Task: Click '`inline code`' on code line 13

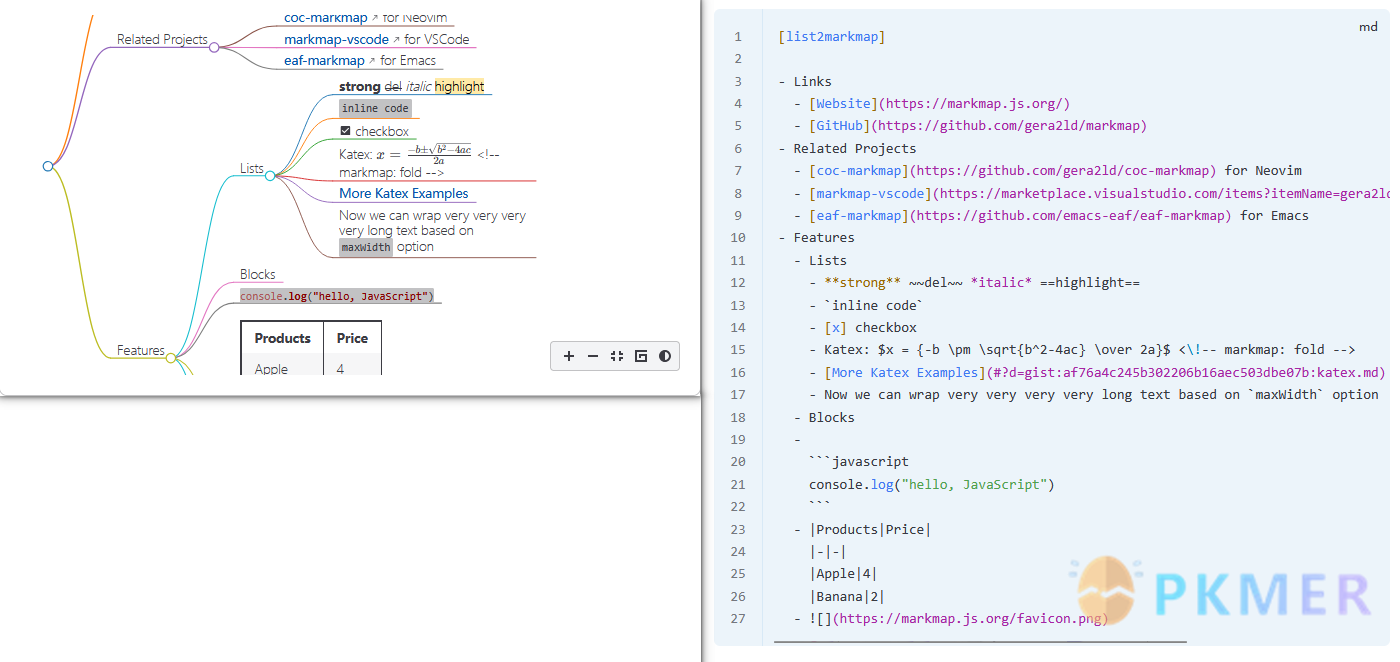Action: (875, 305)
